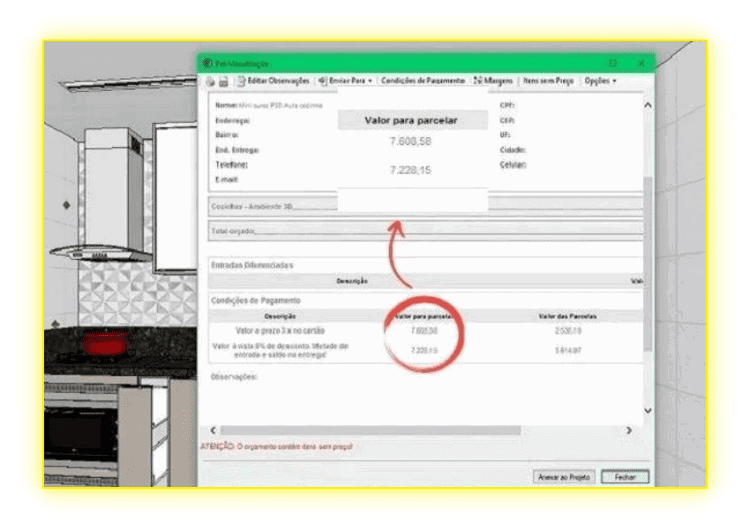
Task: Select the 'Valor à vista 5% de desconto' row
Action: [x=279, y=349]
